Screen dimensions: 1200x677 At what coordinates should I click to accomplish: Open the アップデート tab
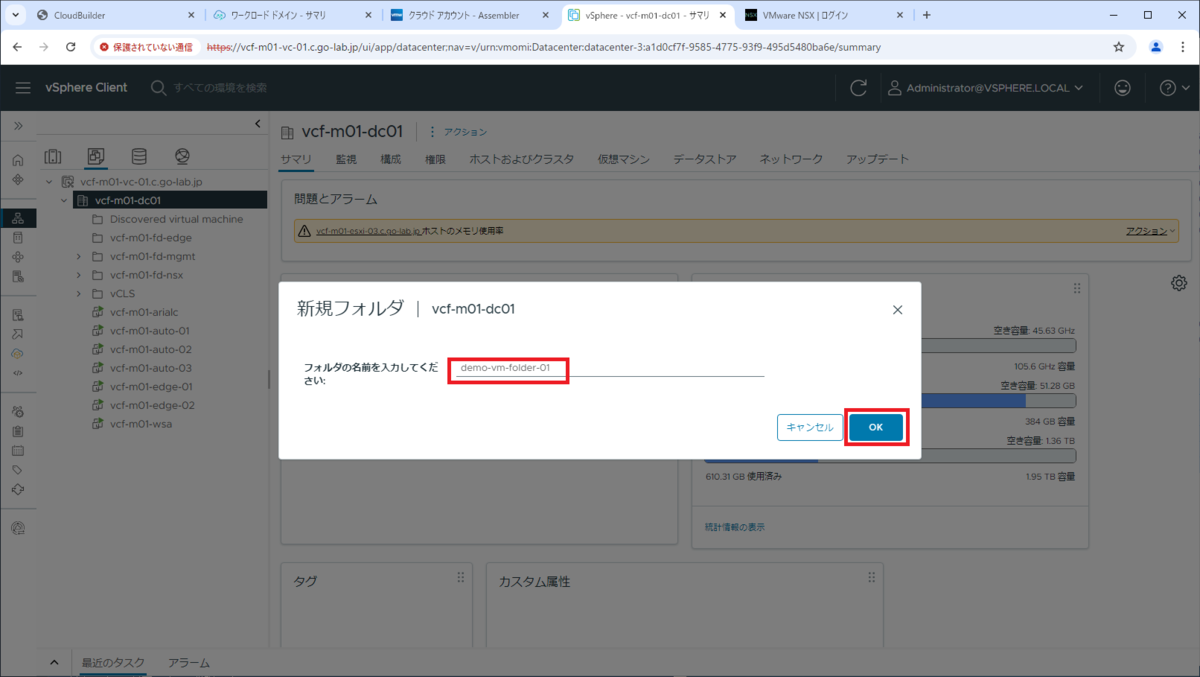click(x=878, y=159)
